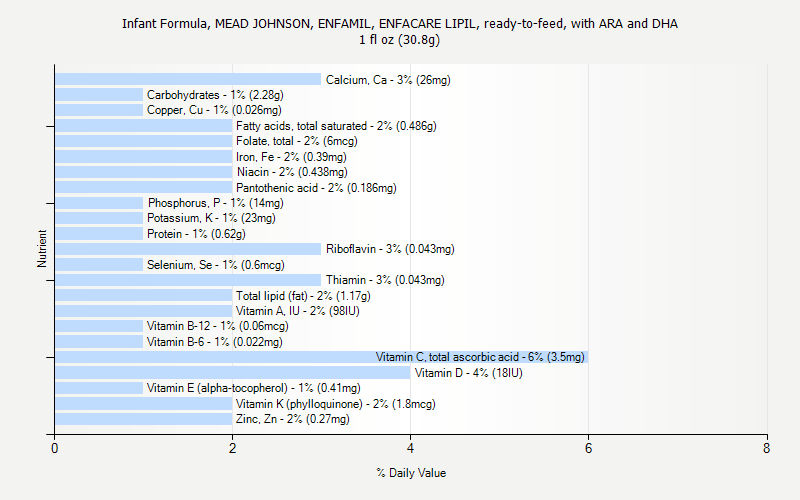Screen dimensions: 800x500
Task: Click the 'Calcium, Ca - 3% (26mg)' label
Action: [x=388, y=80]
